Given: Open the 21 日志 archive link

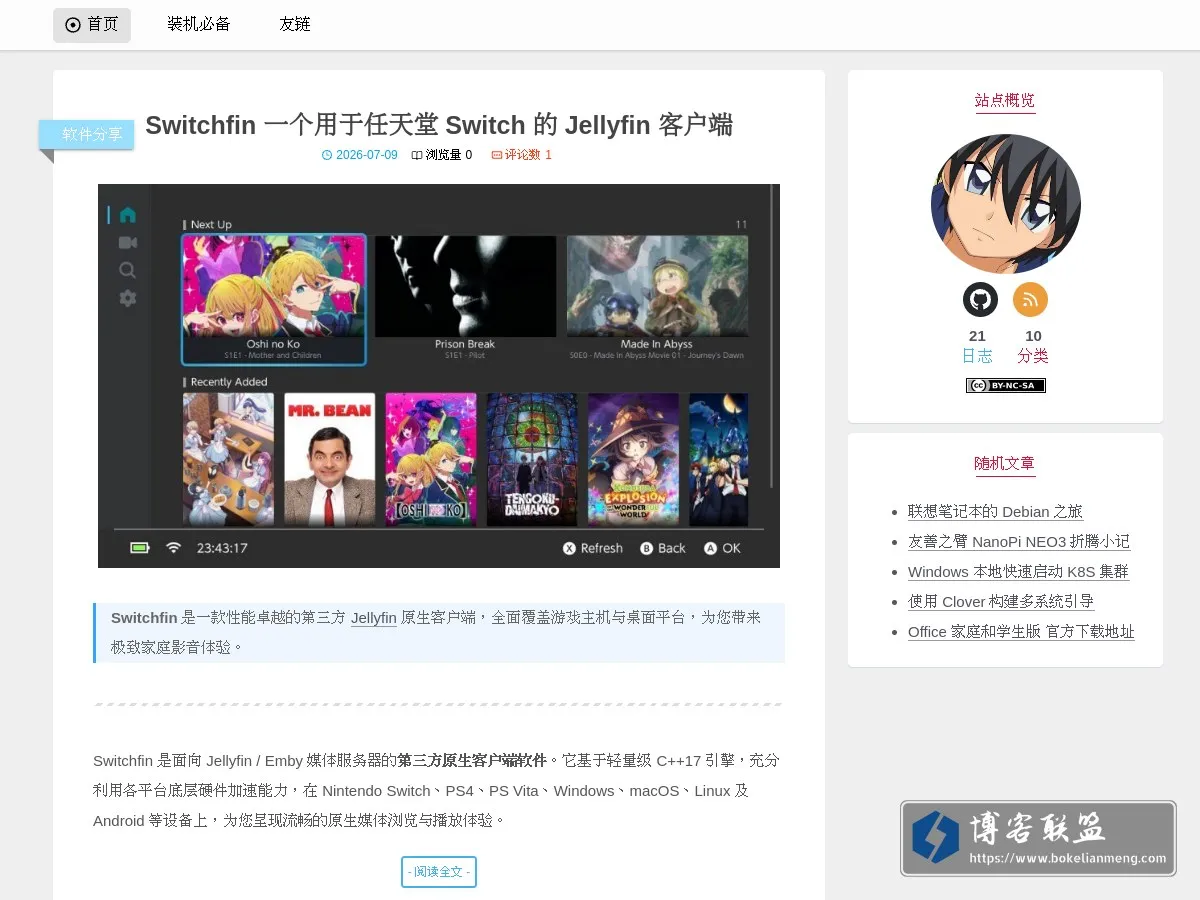Looking at the screenshot, I should click(x=977, y=346).
